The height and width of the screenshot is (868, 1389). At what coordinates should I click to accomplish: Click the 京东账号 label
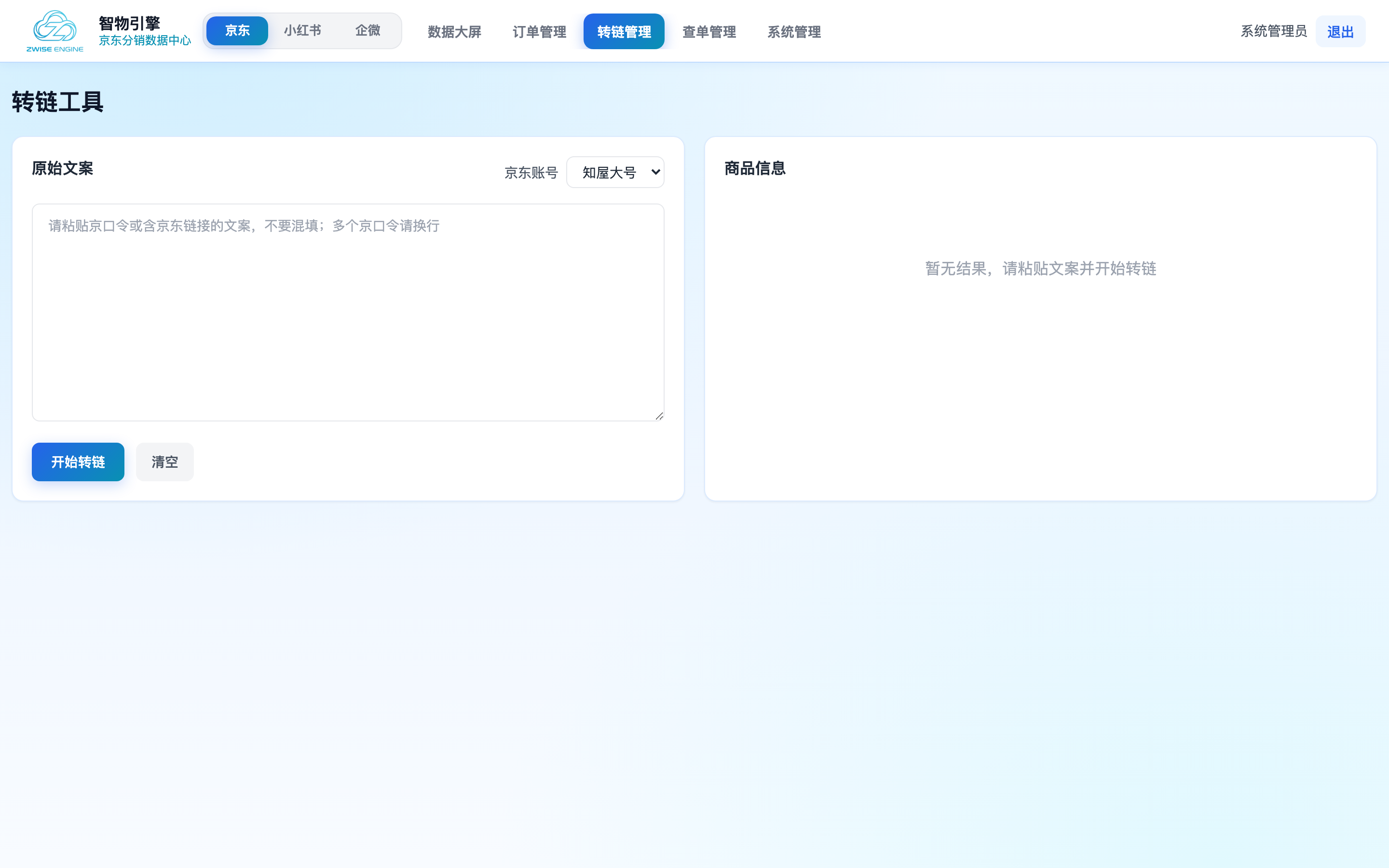[531, 172]
